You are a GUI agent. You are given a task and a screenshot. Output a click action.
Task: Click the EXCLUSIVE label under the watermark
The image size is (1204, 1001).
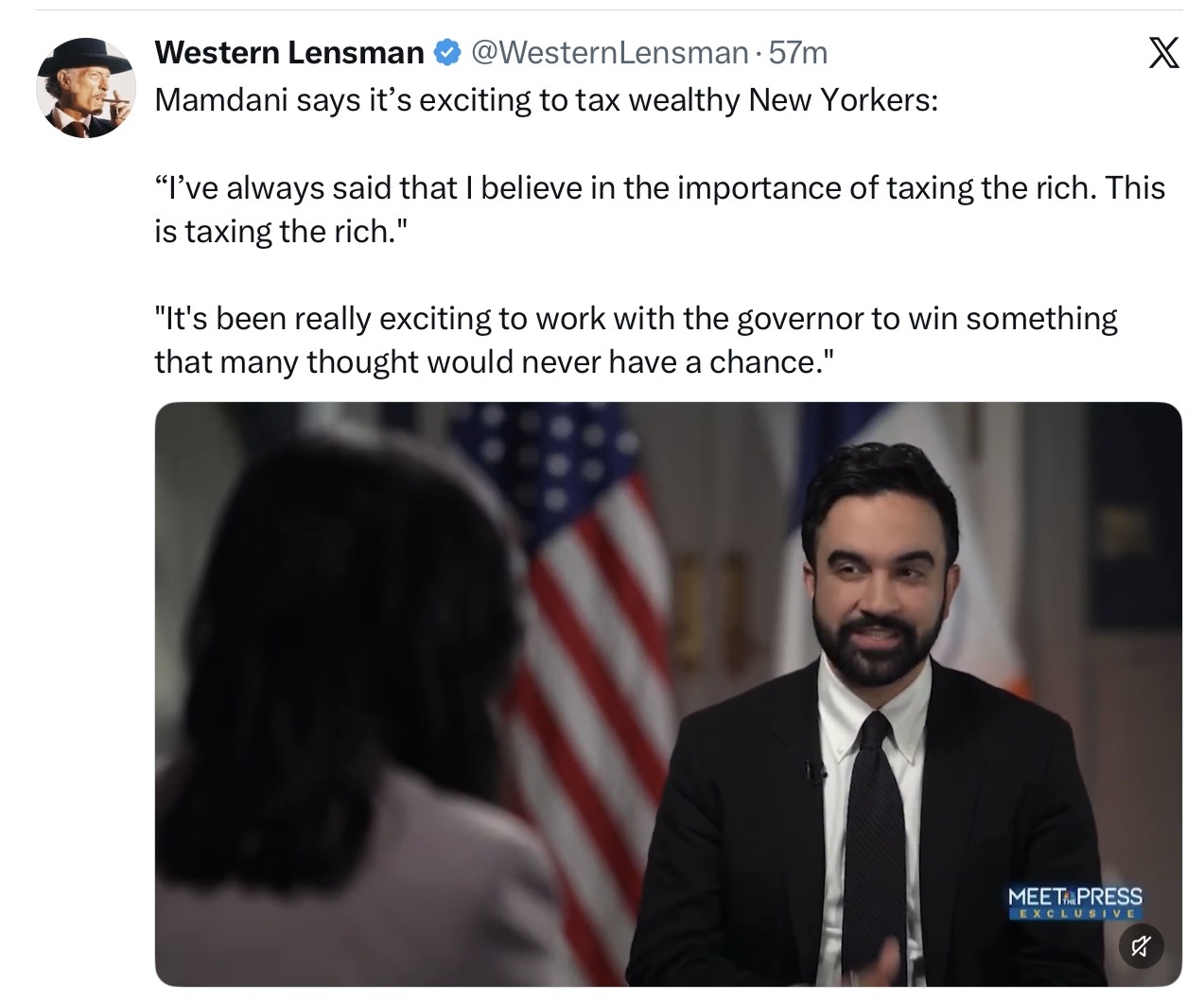point(1074,915)
